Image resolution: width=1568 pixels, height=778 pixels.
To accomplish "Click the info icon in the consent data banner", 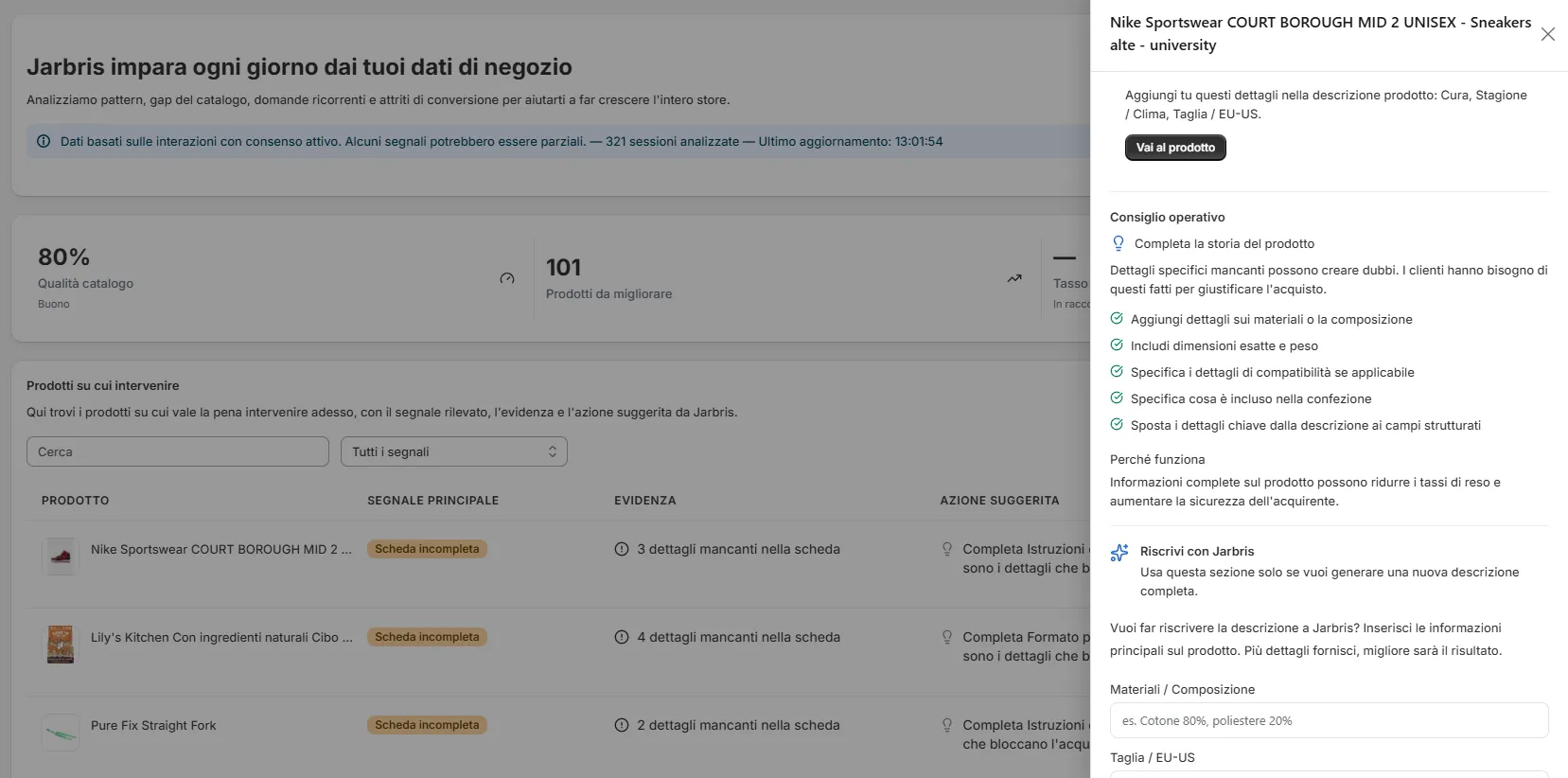I will (44, 141).
